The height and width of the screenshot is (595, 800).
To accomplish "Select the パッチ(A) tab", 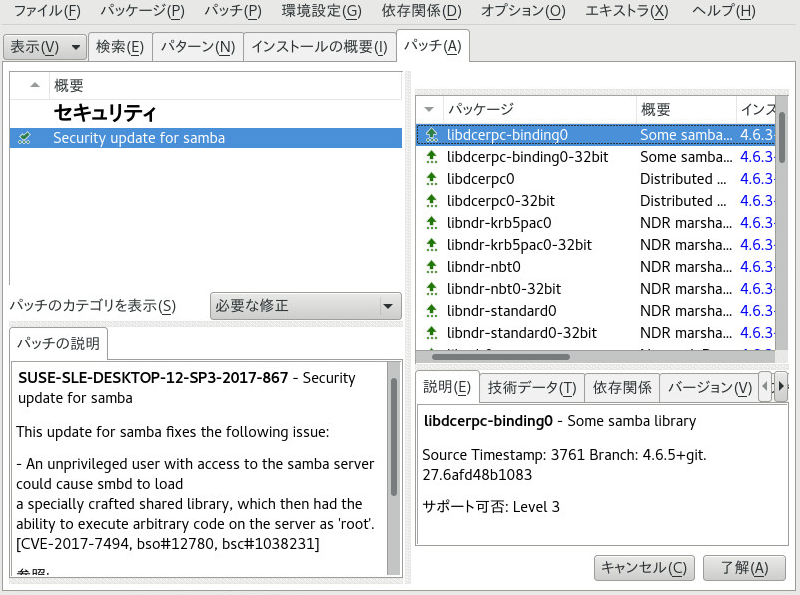I will (x=433, y=46).
